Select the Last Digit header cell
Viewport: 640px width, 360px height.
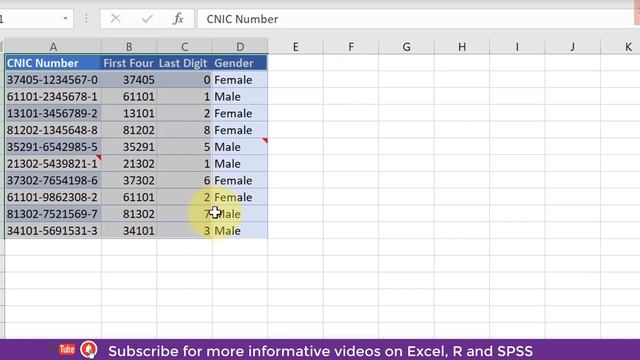[x=184, y=63]
